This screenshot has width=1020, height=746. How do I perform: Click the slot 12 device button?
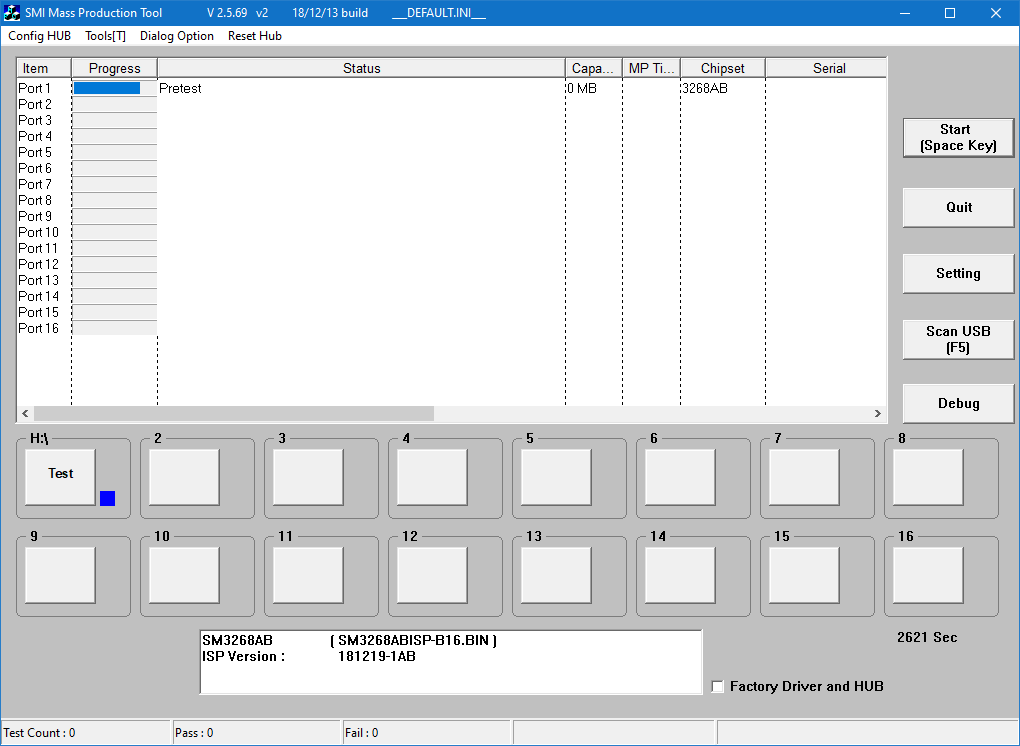[x=433, y=575]
